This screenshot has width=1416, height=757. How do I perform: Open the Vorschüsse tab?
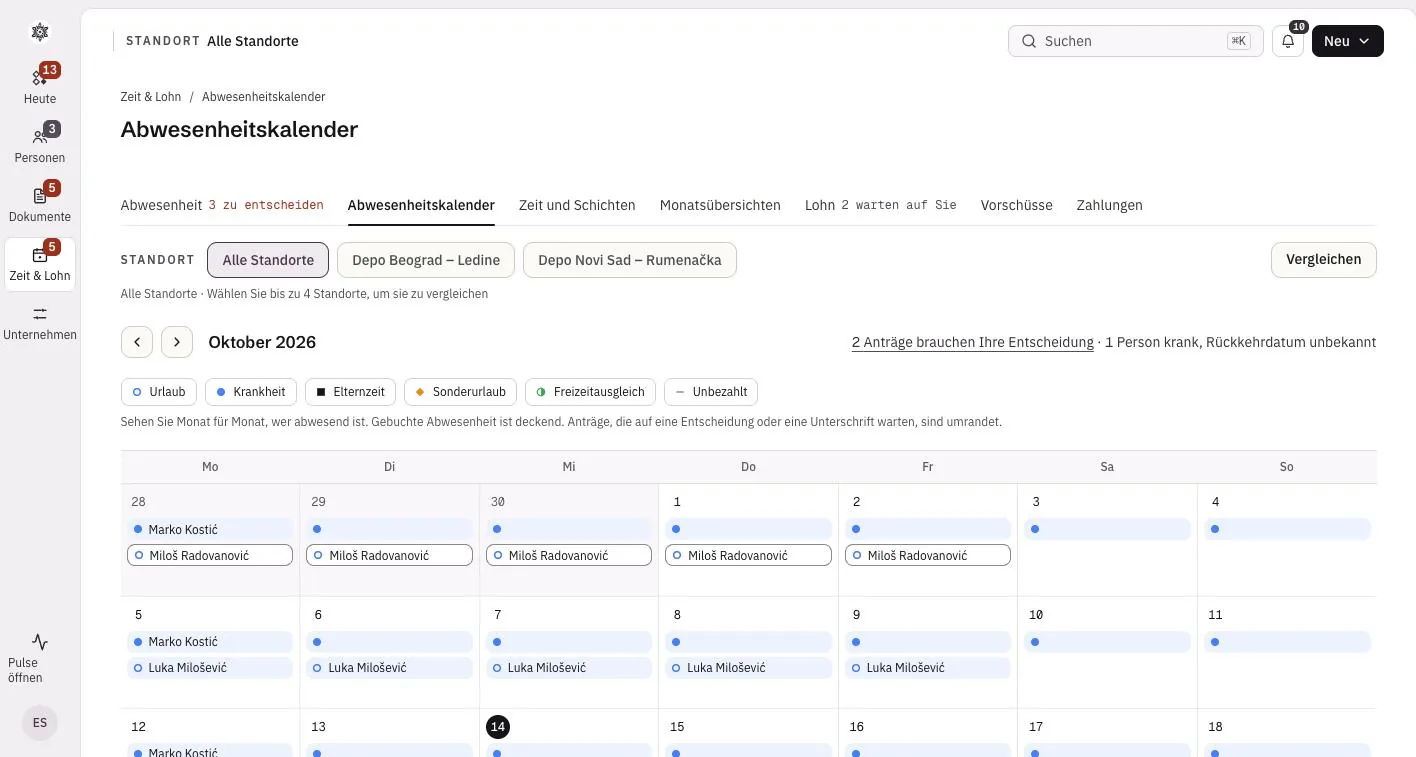(x=1016, y=205)
